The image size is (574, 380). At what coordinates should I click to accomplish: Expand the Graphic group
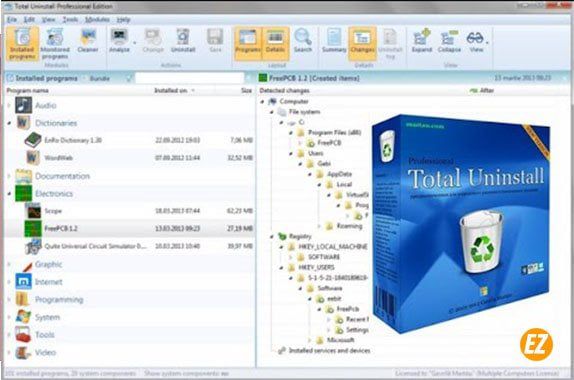9,264
